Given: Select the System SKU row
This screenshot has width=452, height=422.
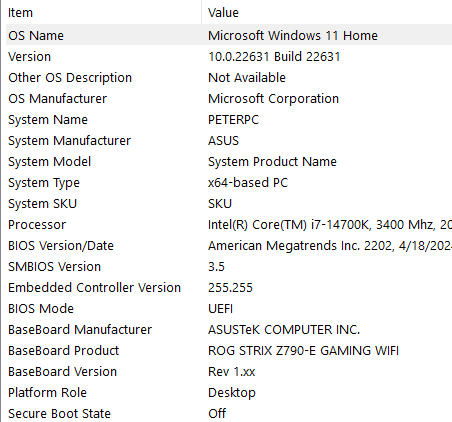Looking at the screenshot, I should pos(229,203).
